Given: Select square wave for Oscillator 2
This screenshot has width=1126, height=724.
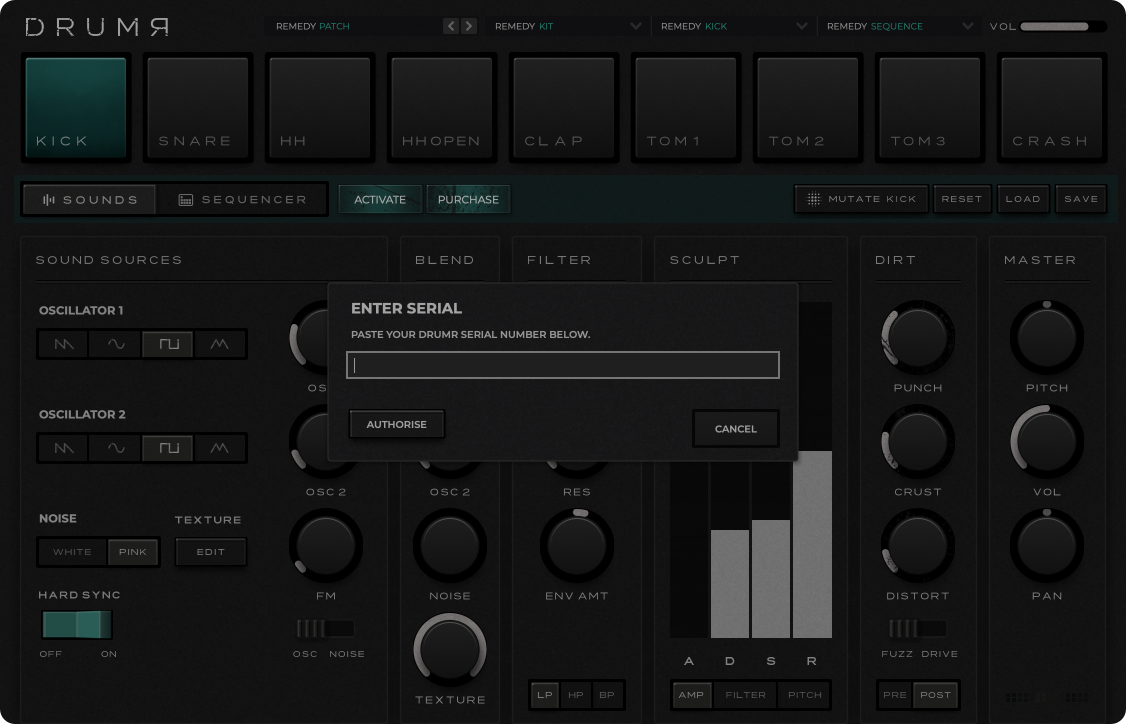Looking at the screenshot, I should (x=168, y=448).
